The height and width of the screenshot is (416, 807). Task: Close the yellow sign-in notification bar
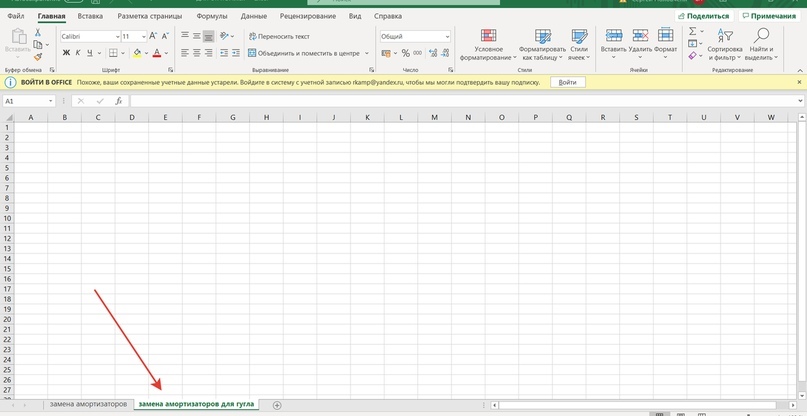coord(799,82)
